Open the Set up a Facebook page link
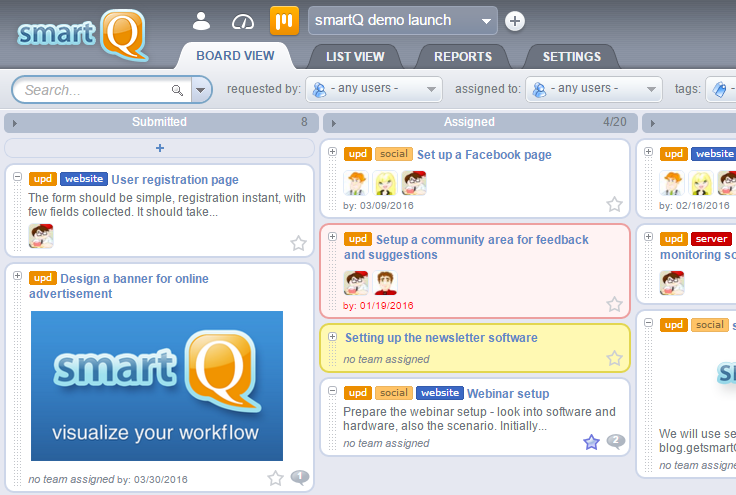Screen dimensions: 736x495 (x=484, y=155)
